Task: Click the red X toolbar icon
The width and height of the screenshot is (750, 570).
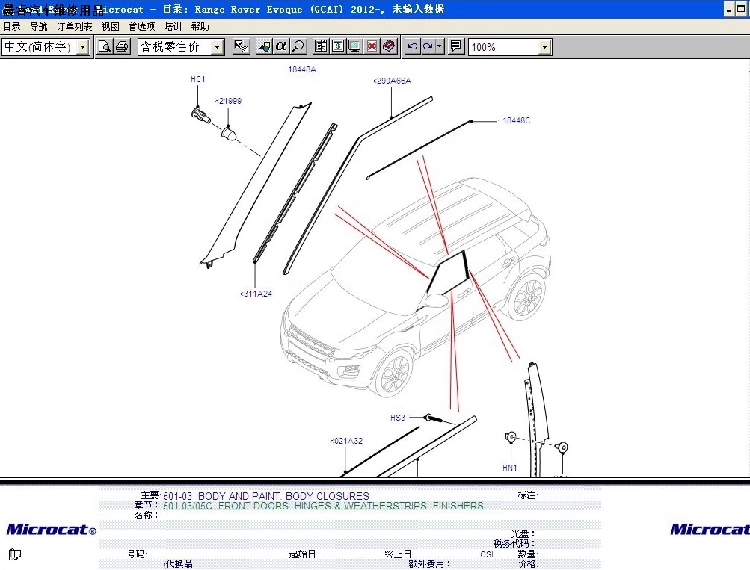Action: (x=372, y=46)
